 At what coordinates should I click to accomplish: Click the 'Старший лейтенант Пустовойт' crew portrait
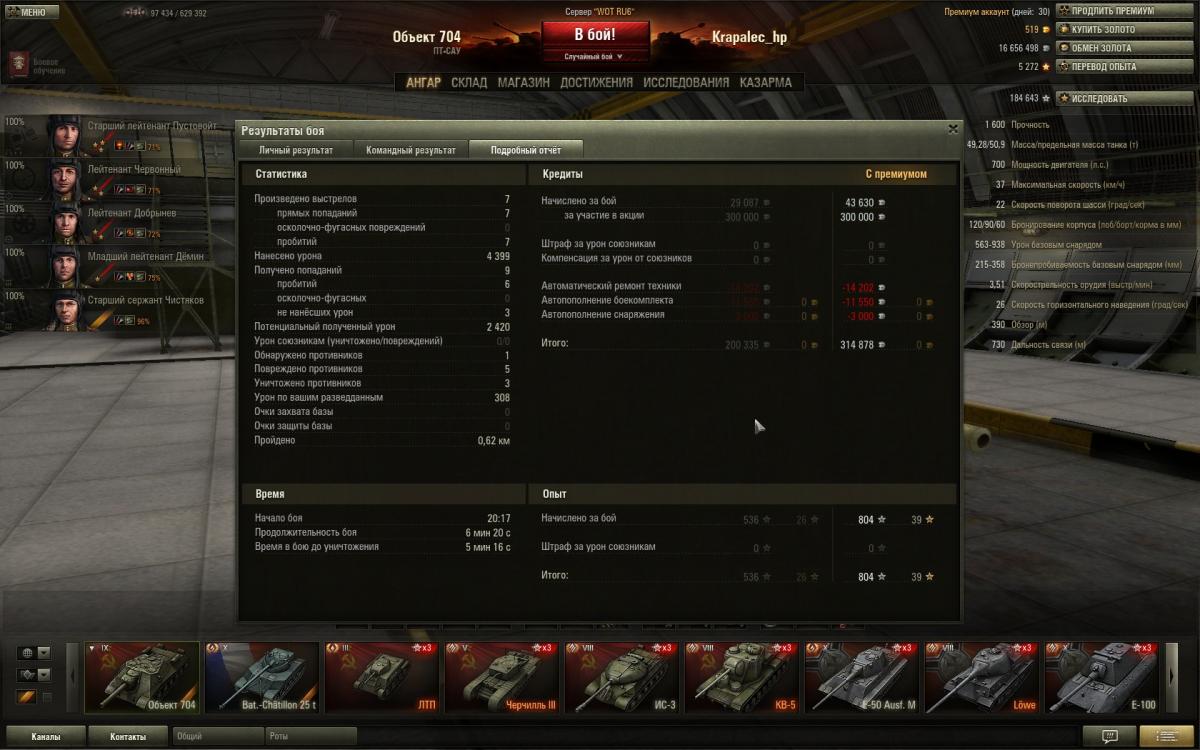tap(66, 135)
